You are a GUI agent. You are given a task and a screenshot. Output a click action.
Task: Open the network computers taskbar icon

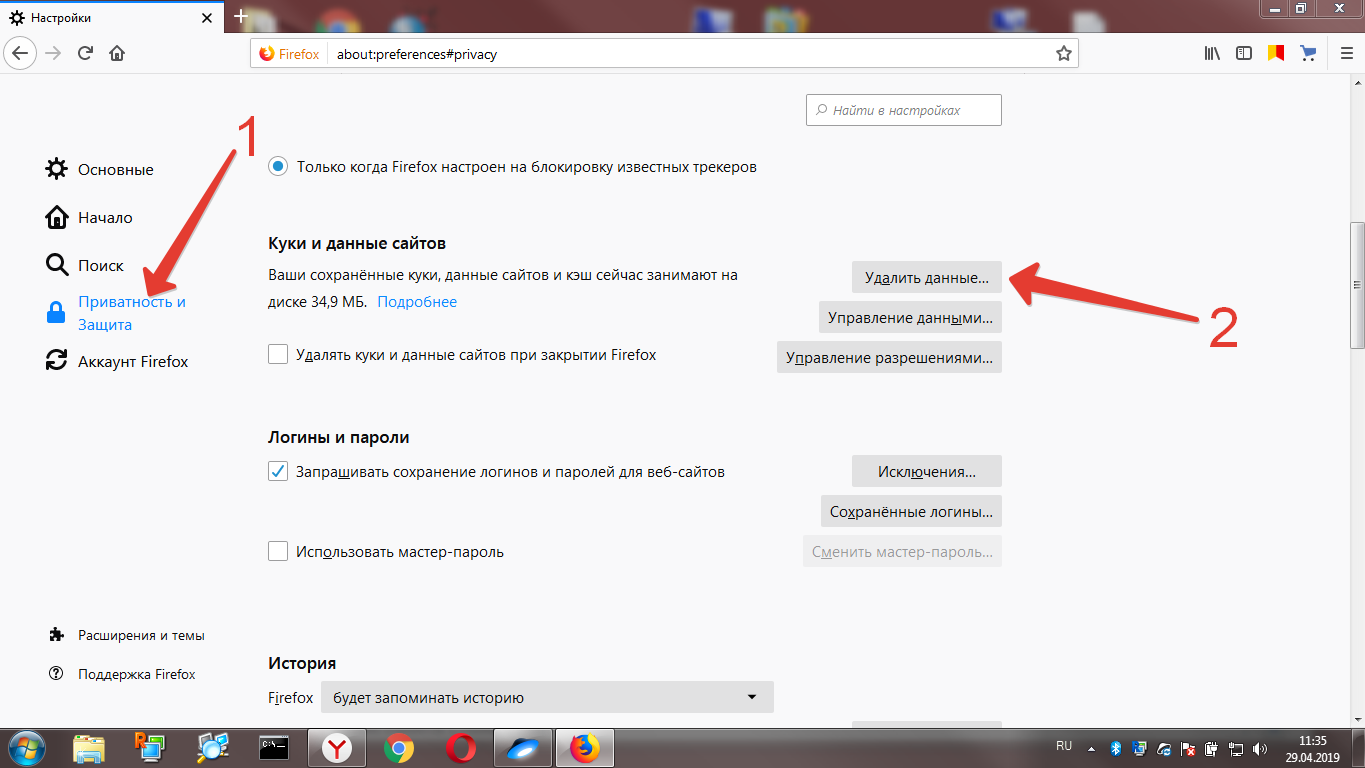[151, 747]
